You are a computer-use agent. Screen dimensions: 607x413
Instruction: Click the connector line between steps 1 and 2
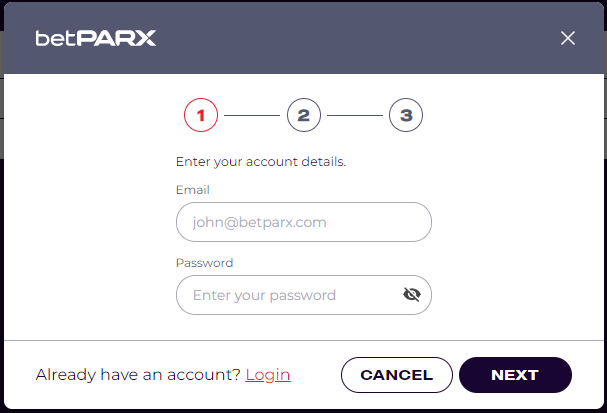tap(252, 115)
